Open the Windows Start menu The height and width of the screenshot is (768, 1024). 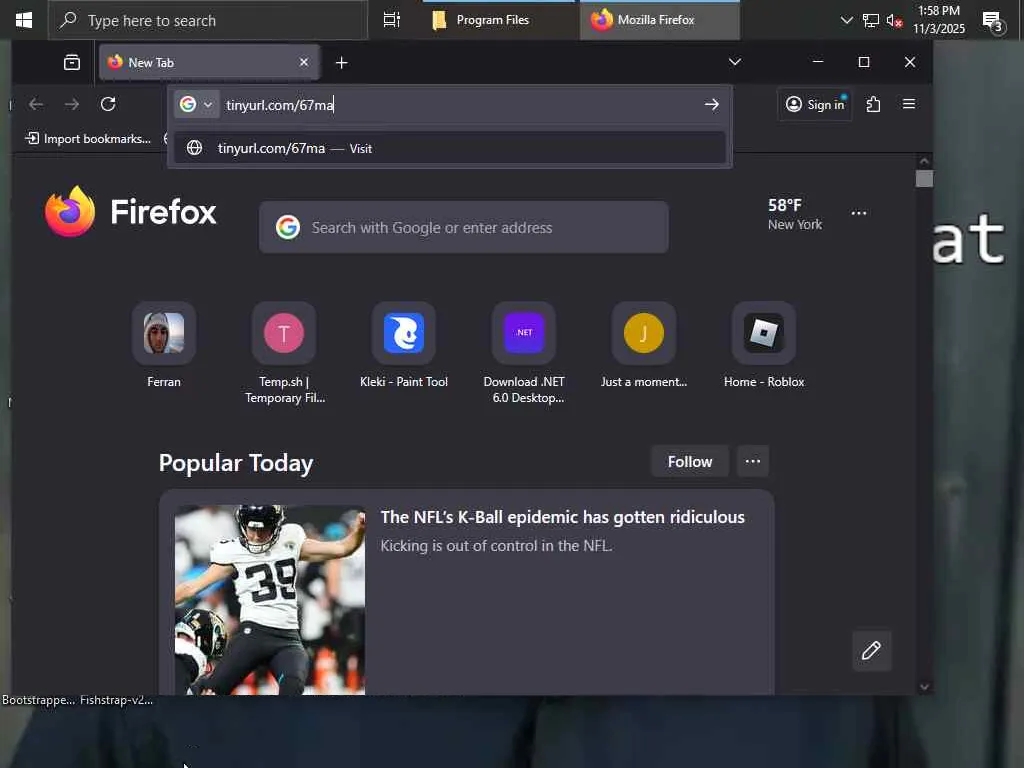(x=24, y=20)
